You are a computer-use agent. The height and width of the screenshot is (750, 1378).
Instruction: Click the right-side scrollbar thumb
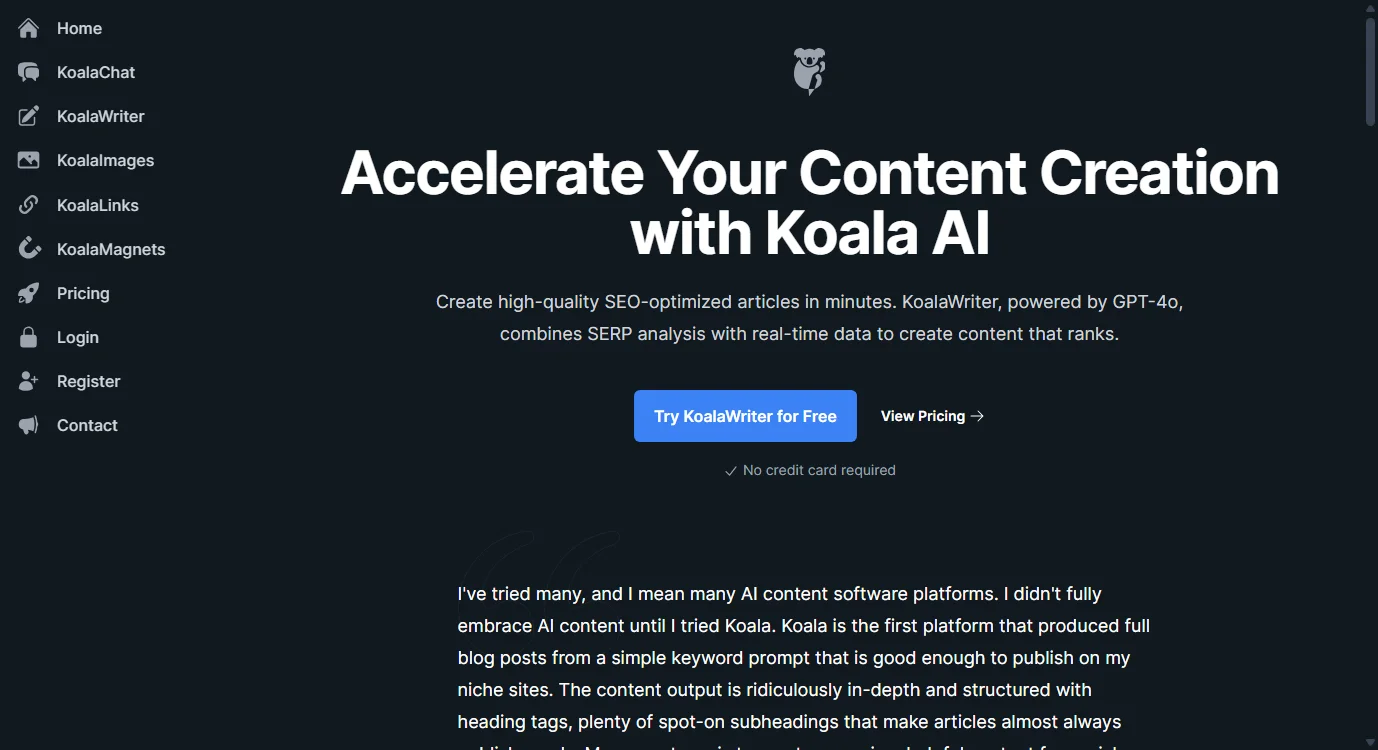[1370, 70]
